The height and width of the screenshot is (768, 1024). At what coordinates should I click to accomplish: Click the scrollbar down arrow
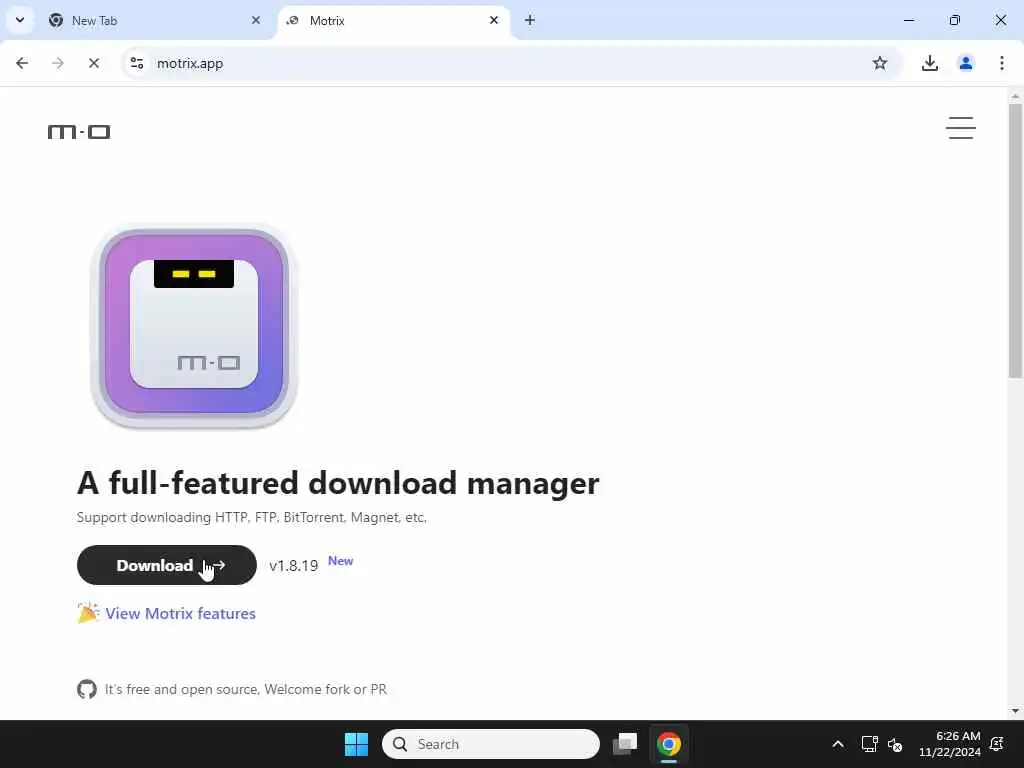click(1016, 711)
